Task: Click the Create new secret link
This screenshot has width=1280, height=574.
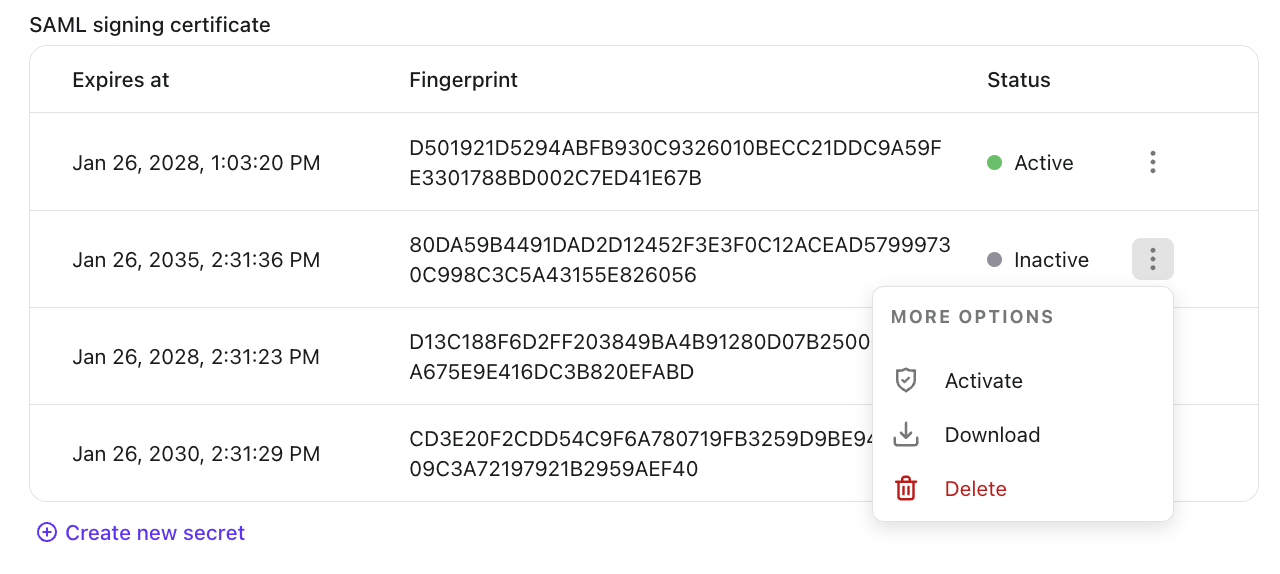Action: point(155,533)
